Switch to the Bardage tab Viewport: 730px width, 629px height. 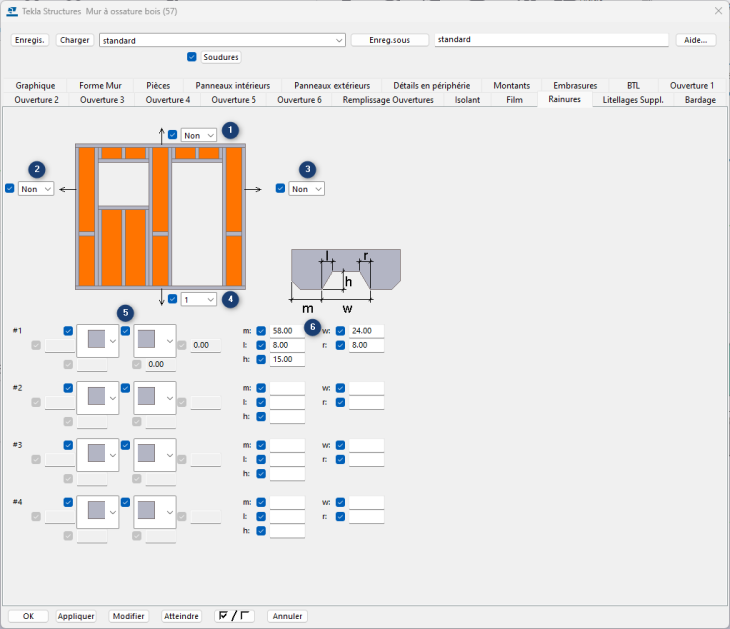pos(699,100)
